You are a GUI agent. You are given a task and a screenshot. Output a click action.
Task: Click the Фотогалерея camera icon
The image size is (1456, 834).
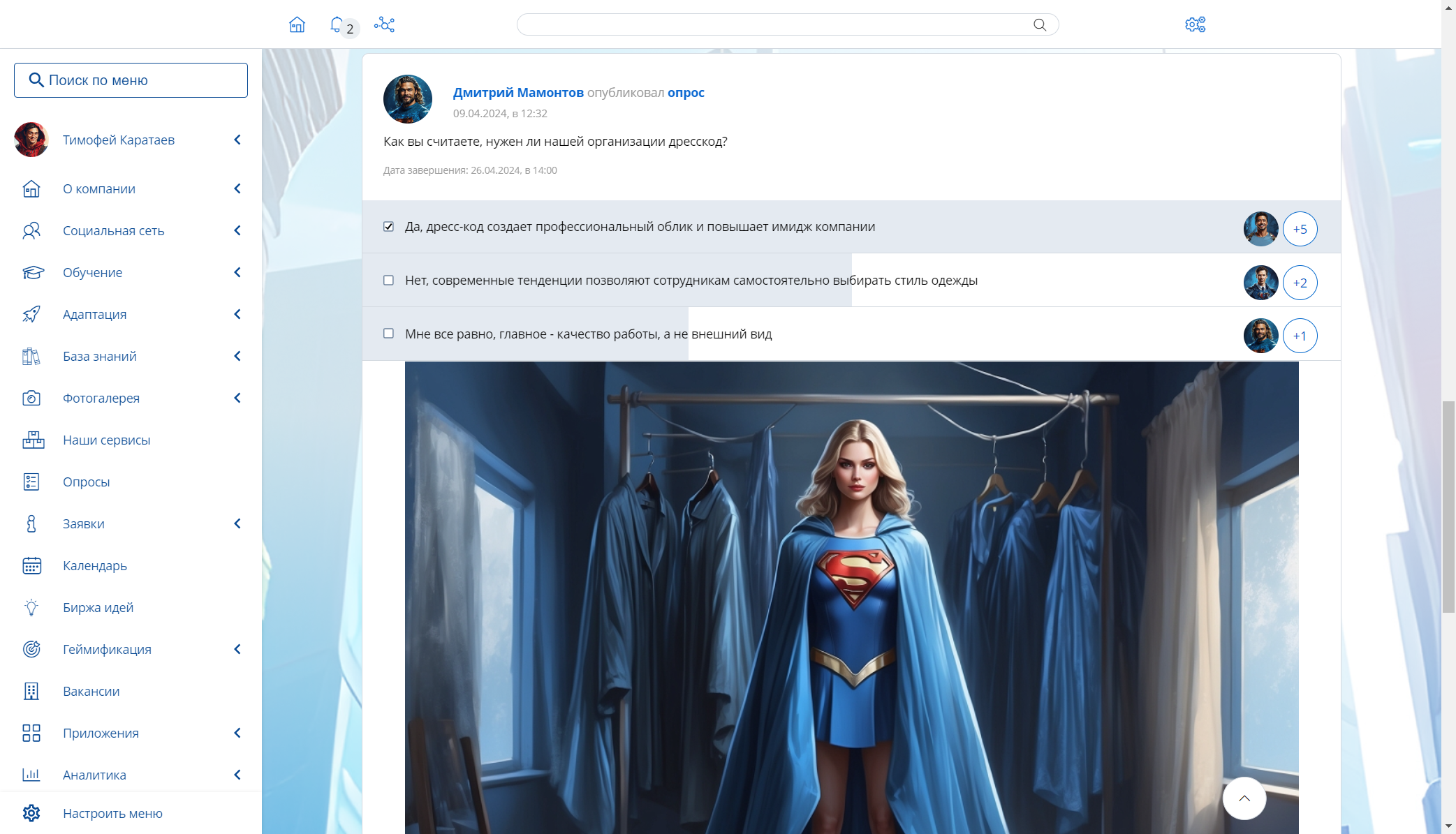(x=31, y=398)
